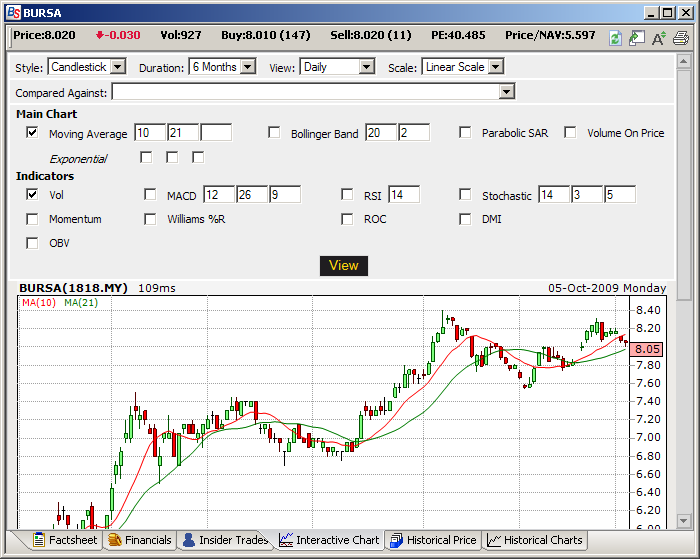Check the third Exponential checkbox
The height and width of the screenshot is (559, 700).
[x=198, y=158]
